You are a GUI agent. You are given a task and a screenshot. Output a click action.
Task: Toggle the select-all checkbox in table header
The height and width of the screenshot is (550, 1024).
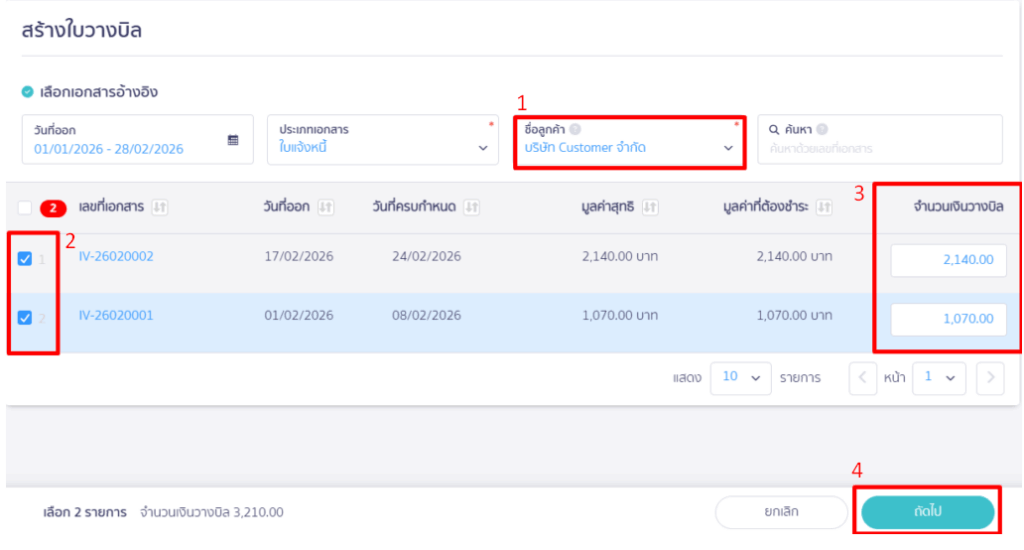click(x=25, y=208)
